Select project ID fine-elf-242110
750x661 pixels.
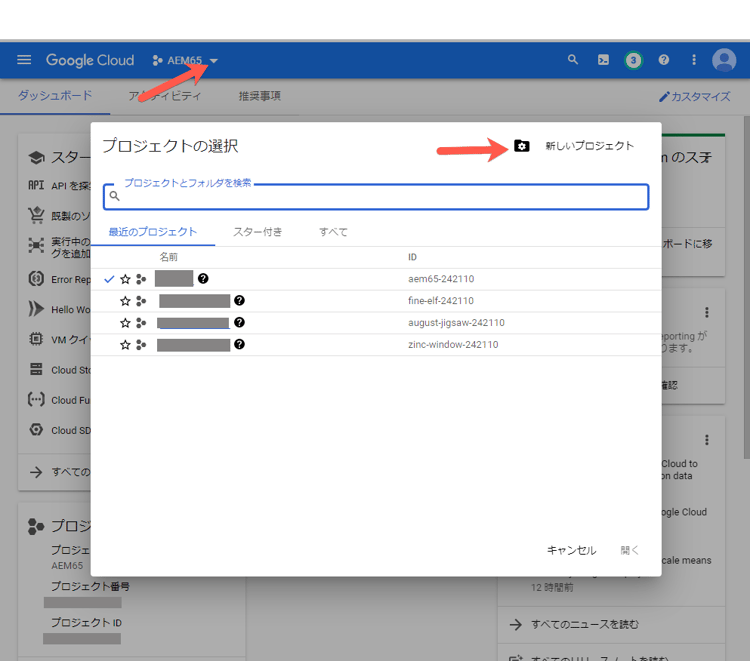click(441, 301)
